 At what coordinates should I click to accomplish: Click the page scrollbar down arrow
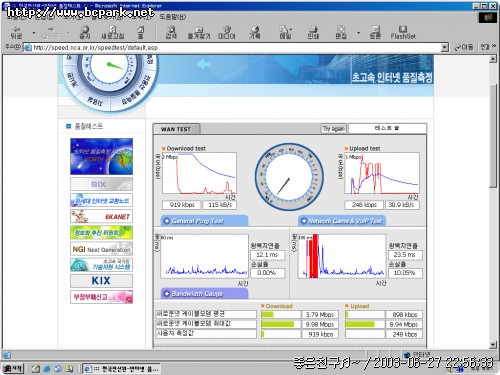[x=493, y=345]
